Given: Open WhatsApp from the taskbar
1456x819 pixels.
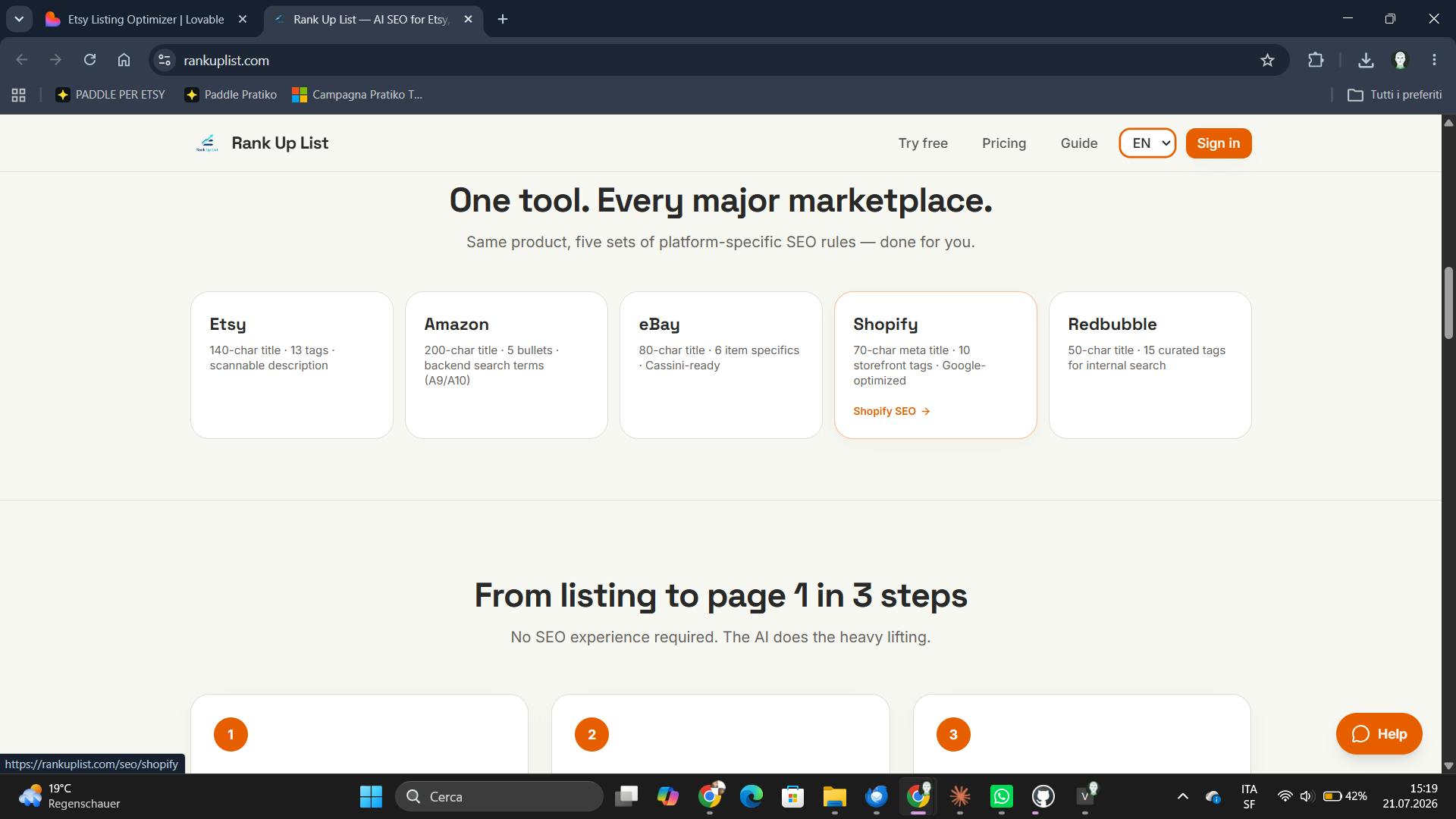Looking at the screenshot, I should tap(1002, 796).
